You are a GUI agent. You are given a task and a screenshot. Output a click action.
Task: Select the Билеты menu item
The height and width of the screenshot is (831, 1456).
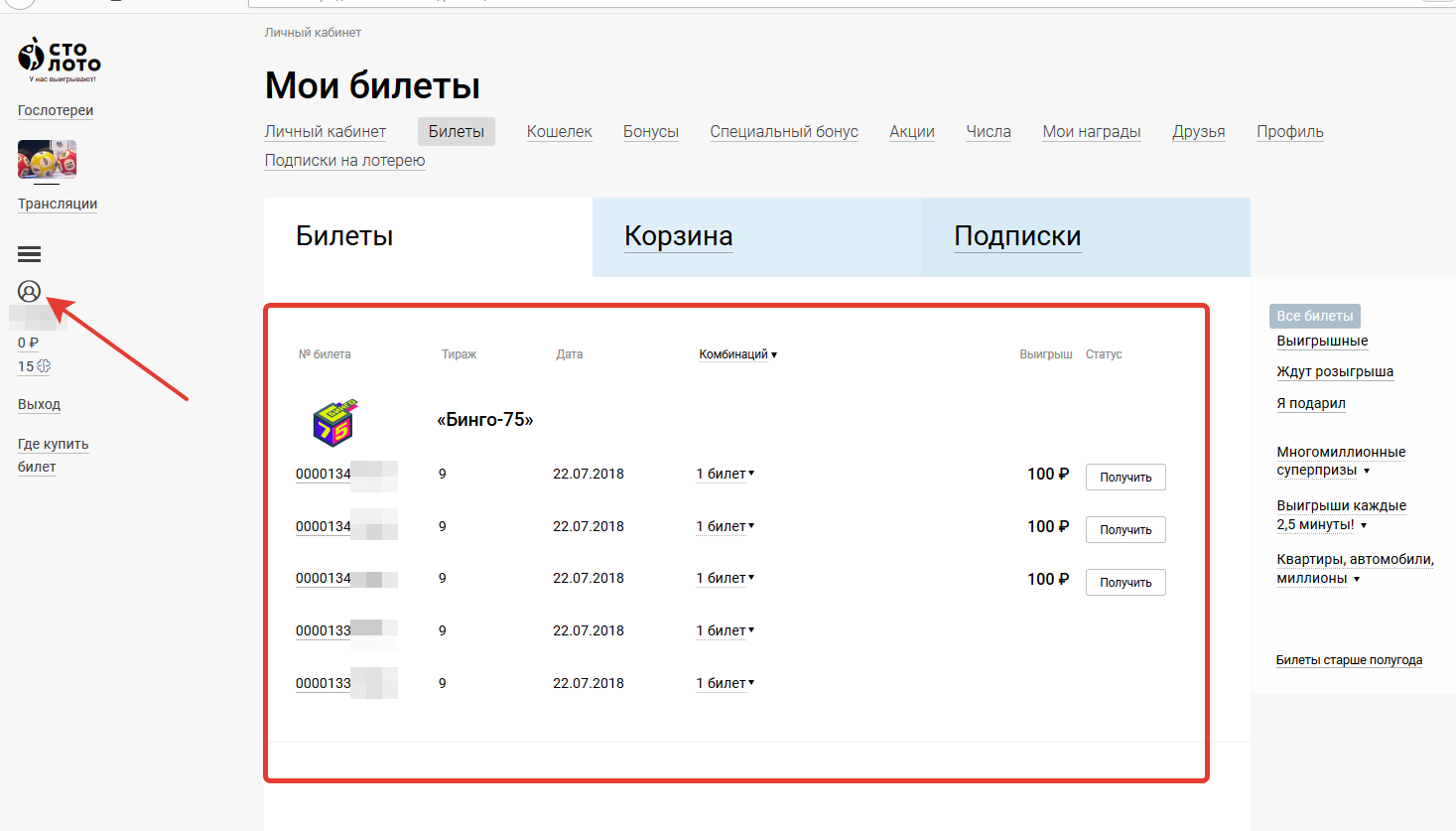[x=457, y=131]
